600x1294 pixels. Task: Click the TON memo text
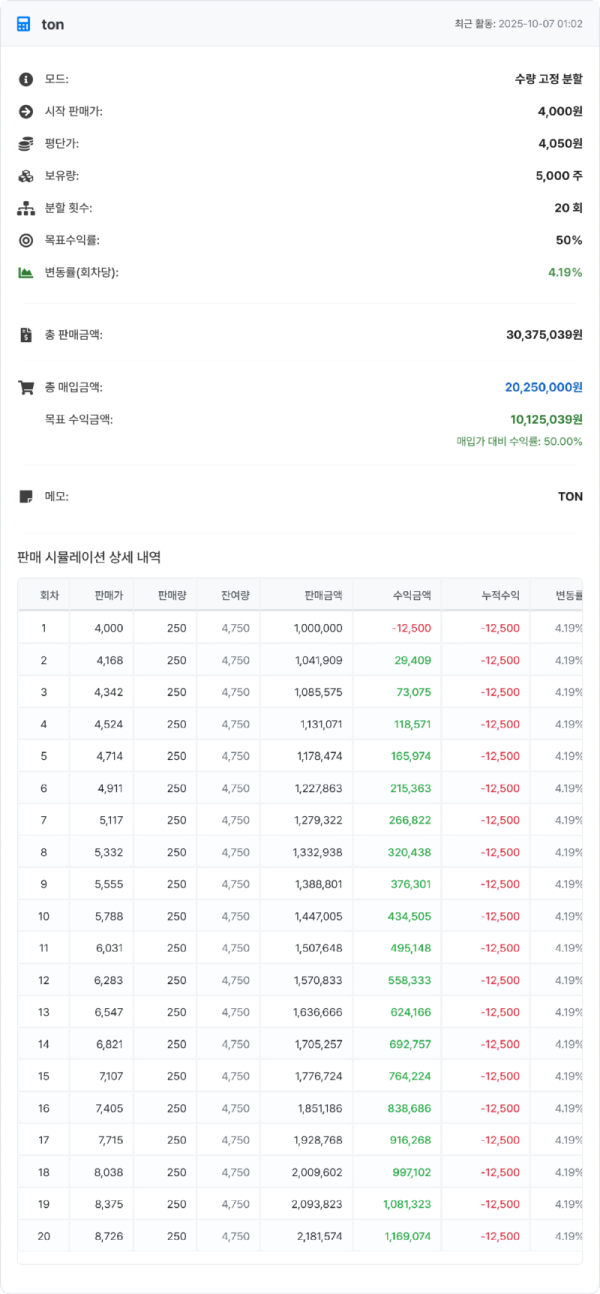tap(572, 496)
